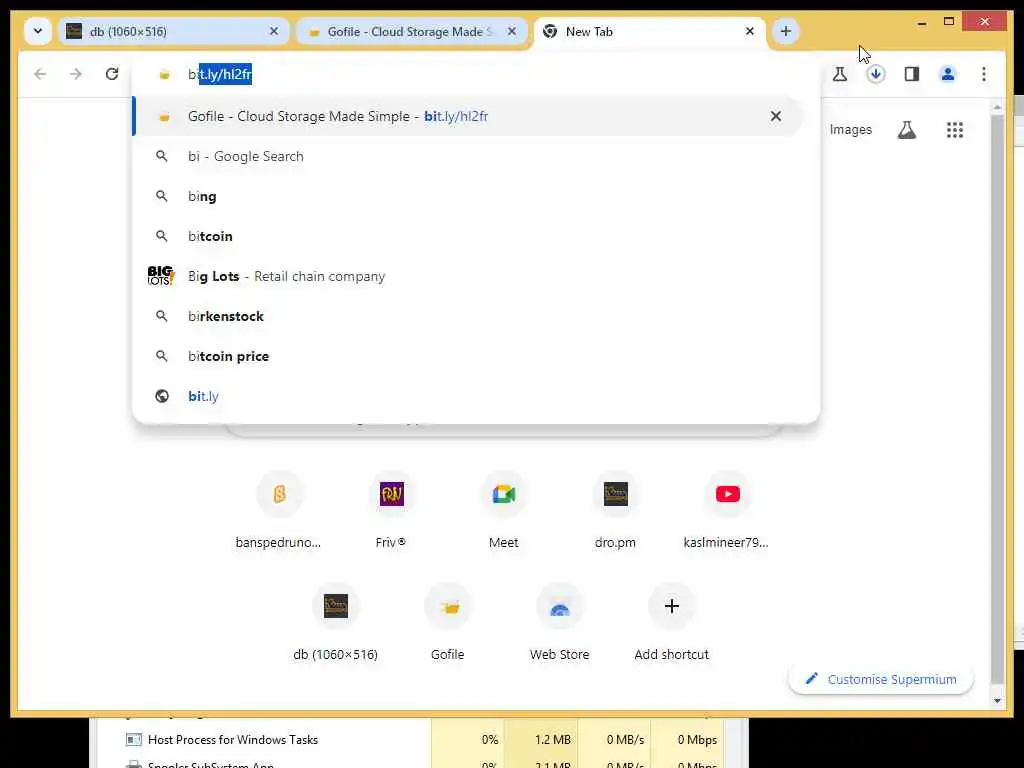Screen dimensions: 1024x768
Task: Select the bit.ly URL suggestion
Action: click(468, 396)
